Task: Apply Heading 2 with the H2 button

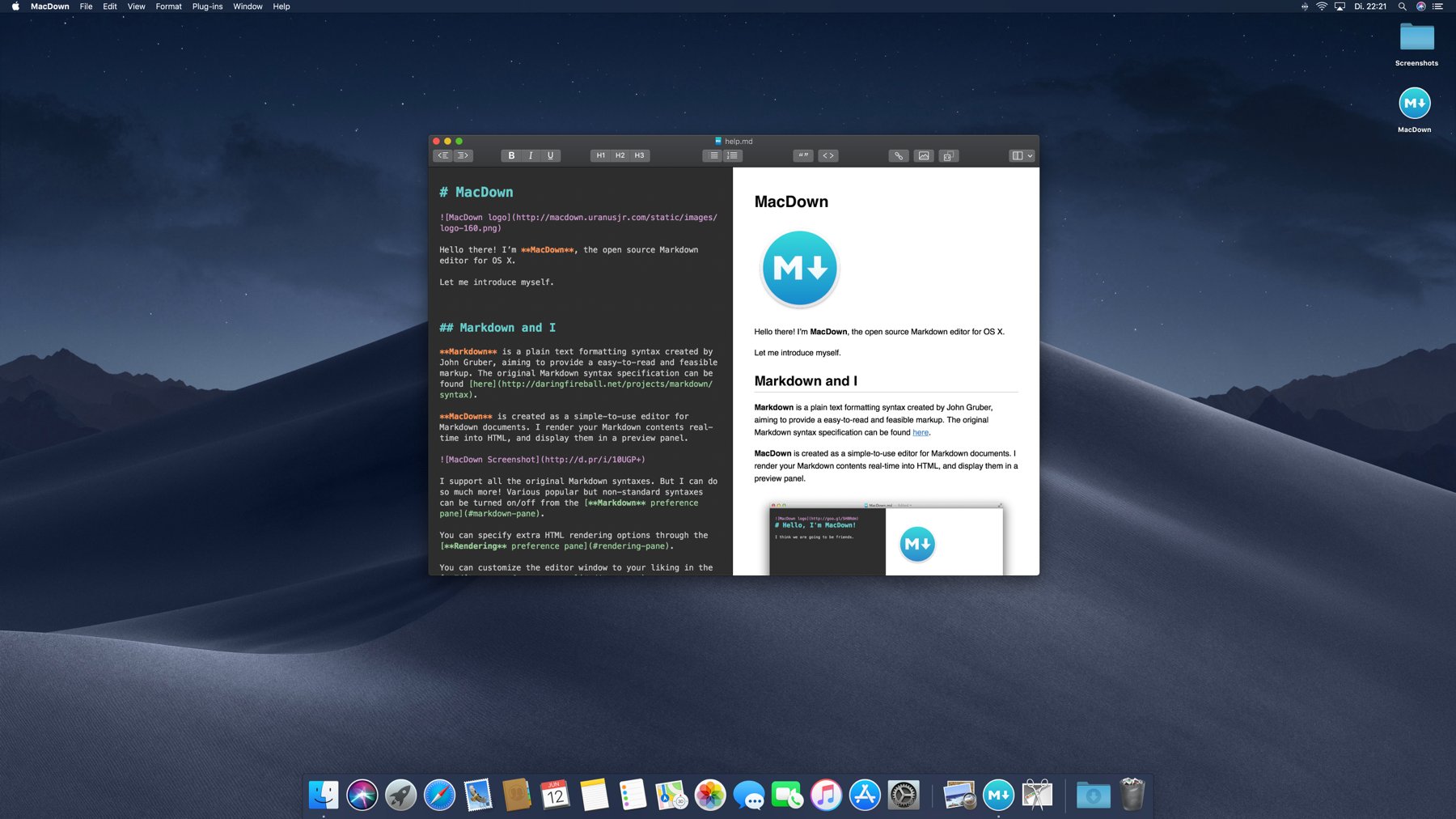Action: tap(620, 155)
